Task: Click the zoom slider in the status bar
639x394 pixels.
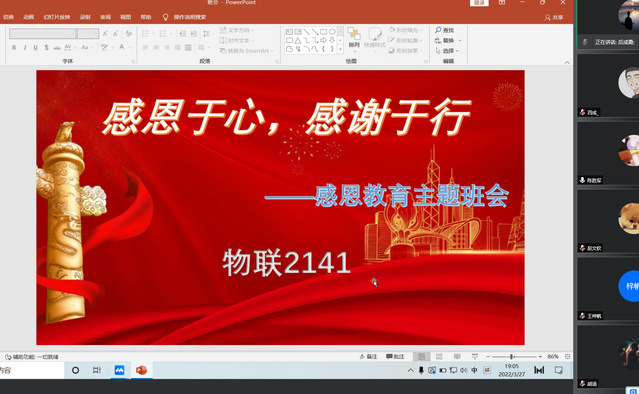Action: 514,357
